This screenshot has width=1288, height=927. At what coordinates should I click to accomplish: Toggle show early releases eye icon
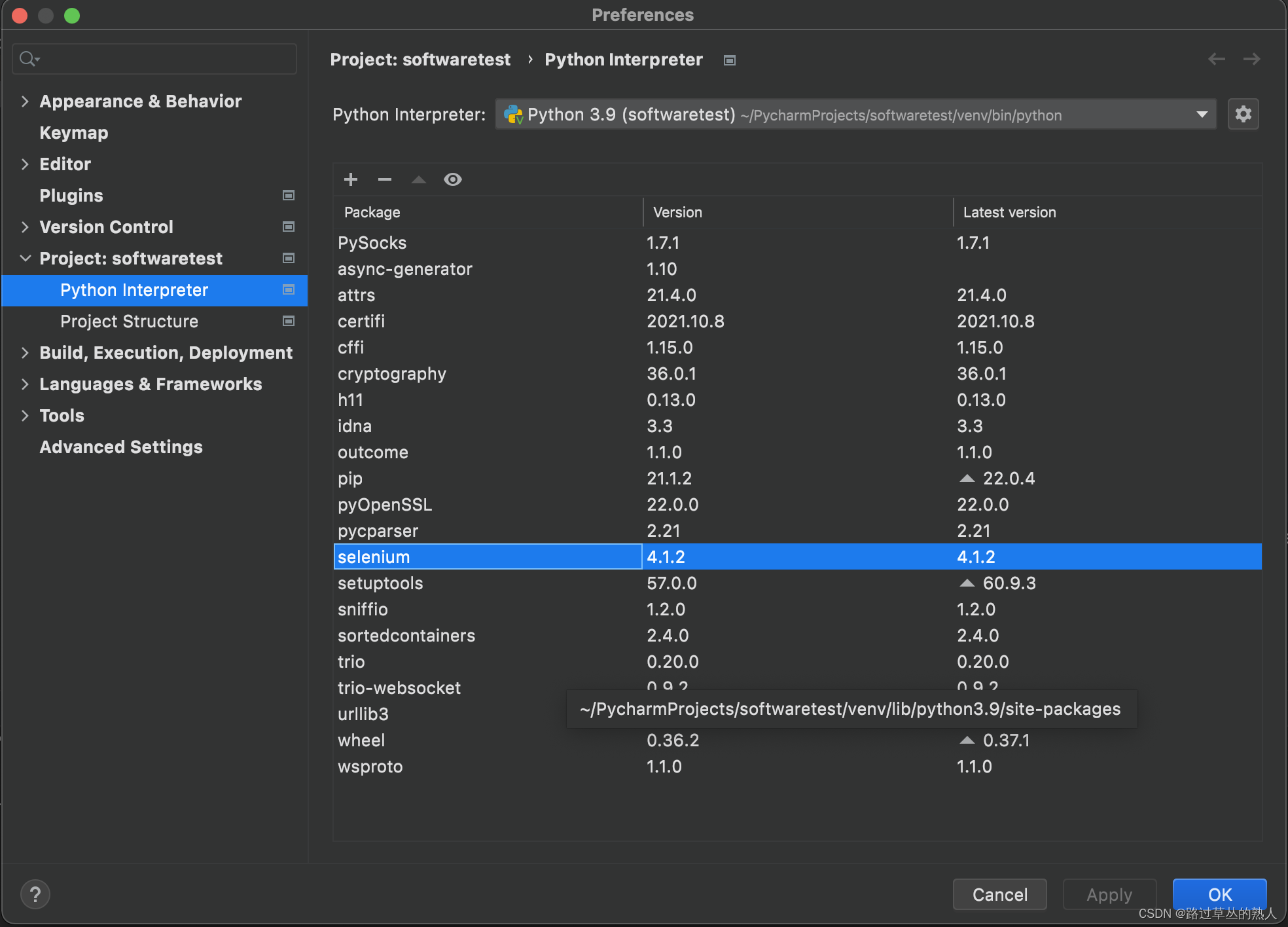453,179
